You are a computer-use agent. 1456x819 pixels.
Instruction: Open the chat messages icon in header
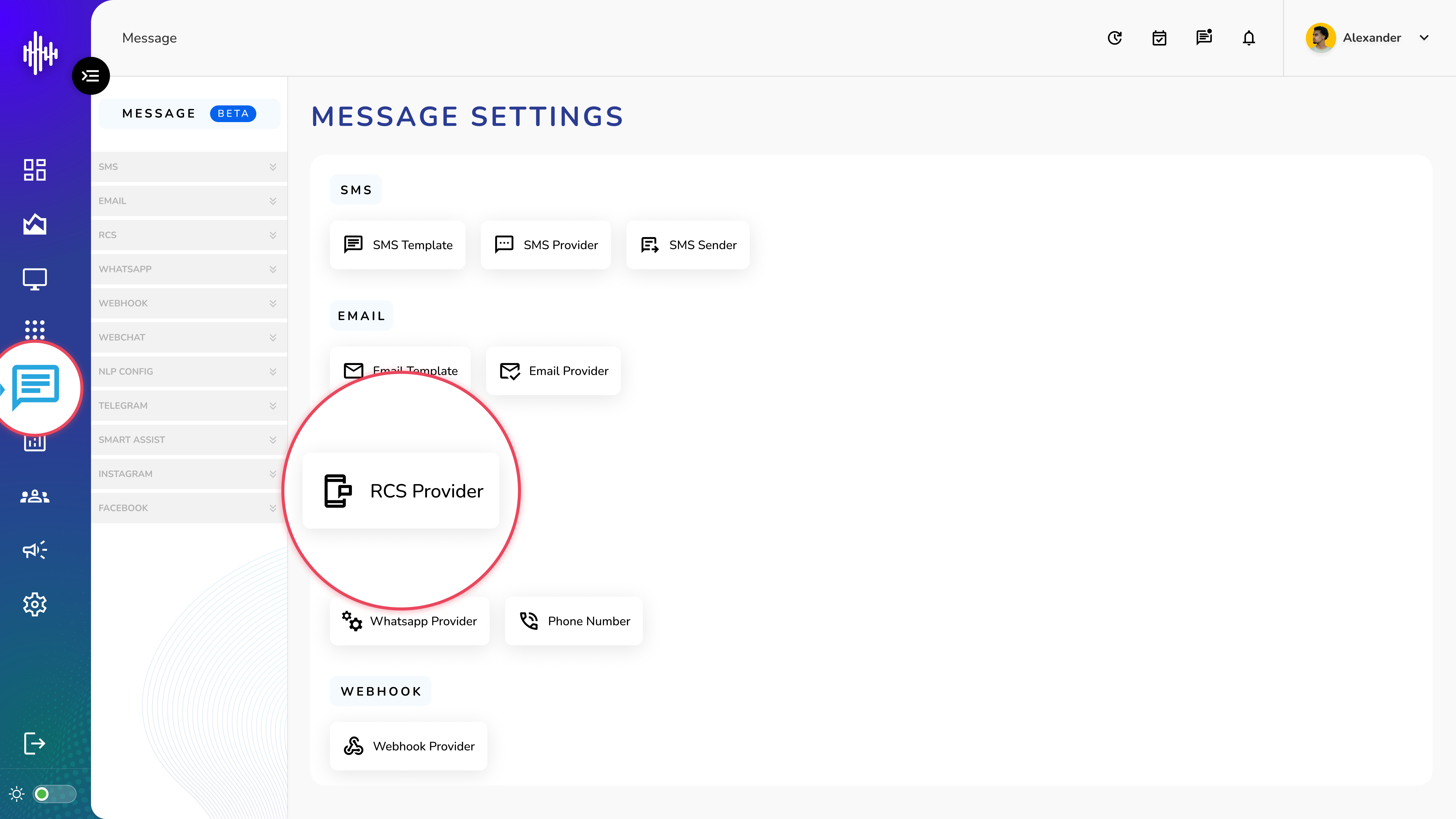[x=1204, y=37]
